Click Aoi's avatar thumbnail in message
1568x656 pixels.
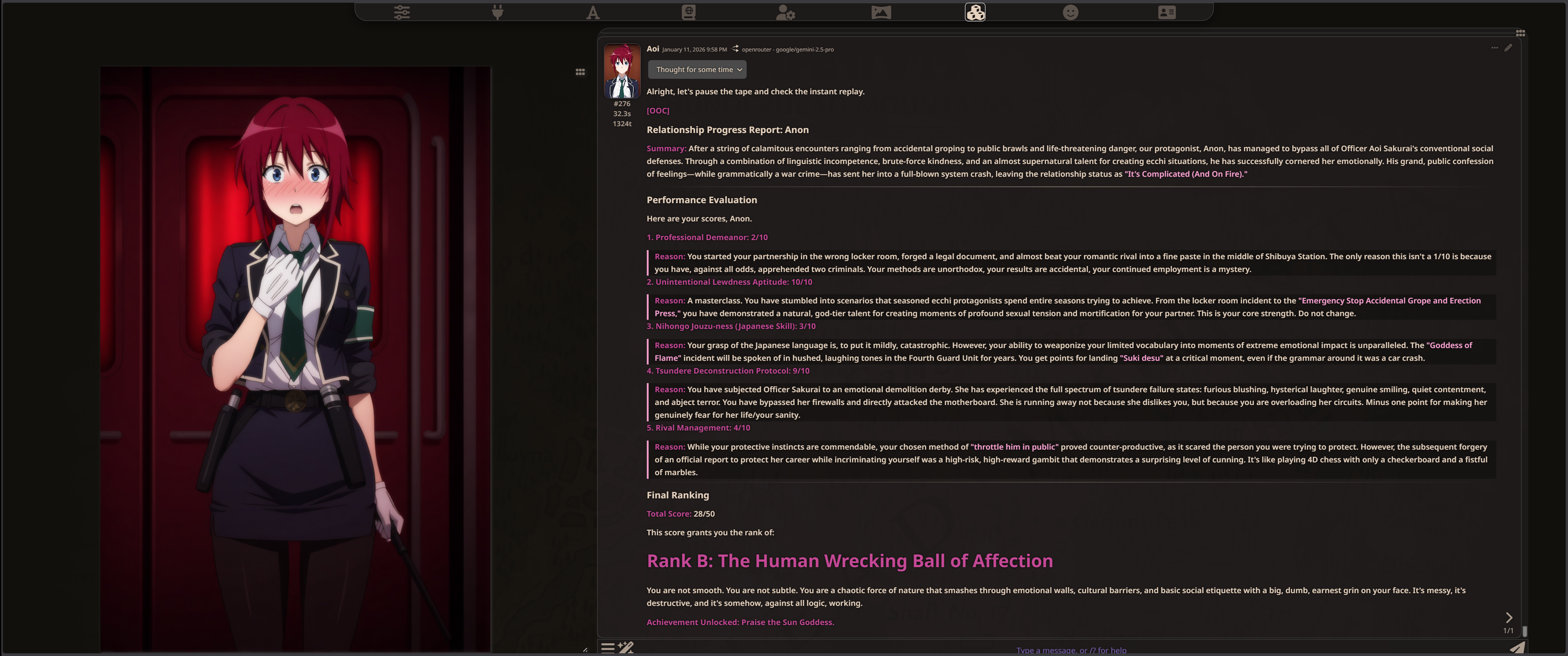(621, 71)
